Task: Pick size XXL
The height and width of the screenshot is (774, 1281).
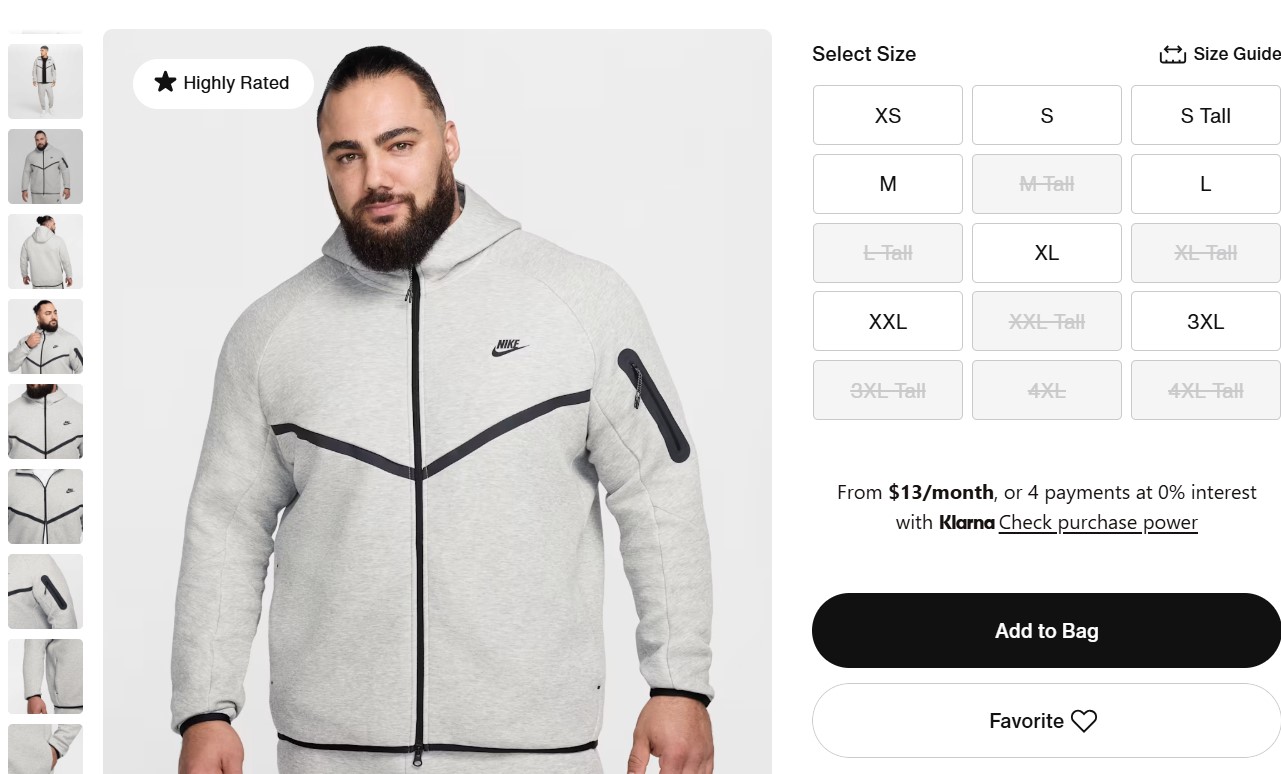Action: (x=887, y=321)
